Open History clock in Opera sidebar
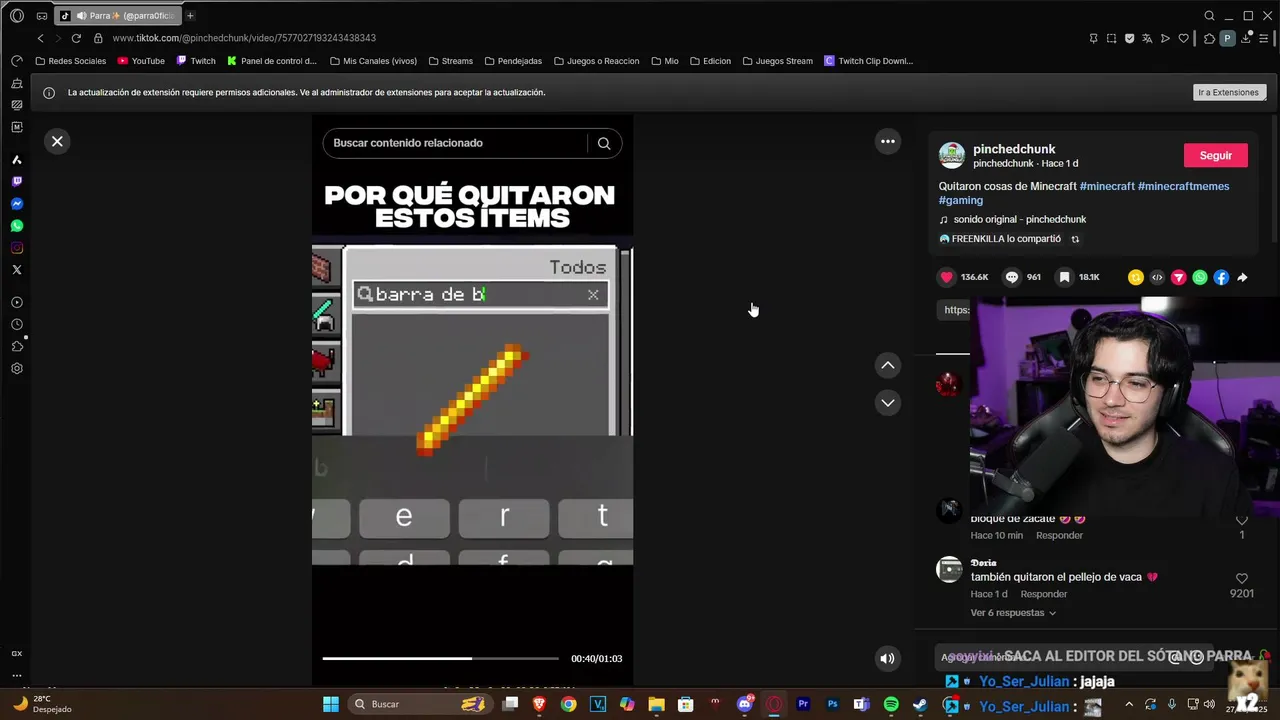The width and height of the screenshot is (1280, 720). pos(17,324)
